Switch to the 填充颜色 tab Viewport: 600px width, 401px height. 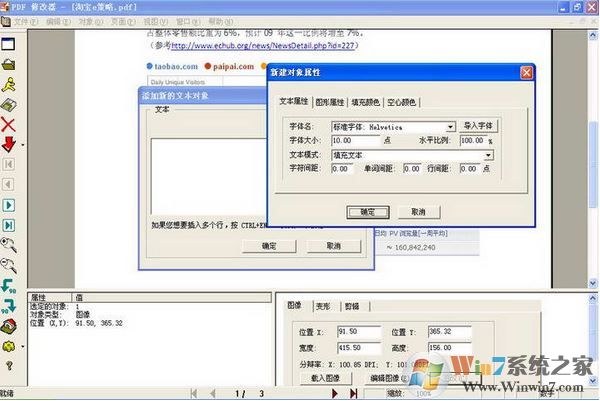(365, 102)
